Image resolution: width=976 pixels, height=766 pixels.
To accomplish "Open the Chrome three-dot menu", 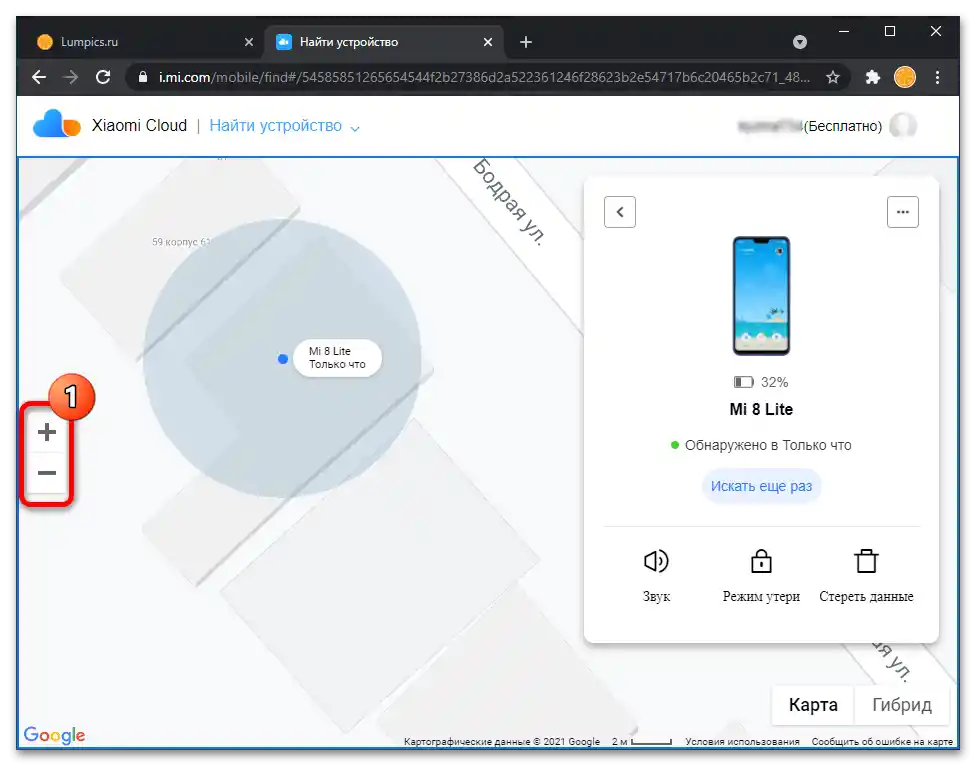I will 937,77.
